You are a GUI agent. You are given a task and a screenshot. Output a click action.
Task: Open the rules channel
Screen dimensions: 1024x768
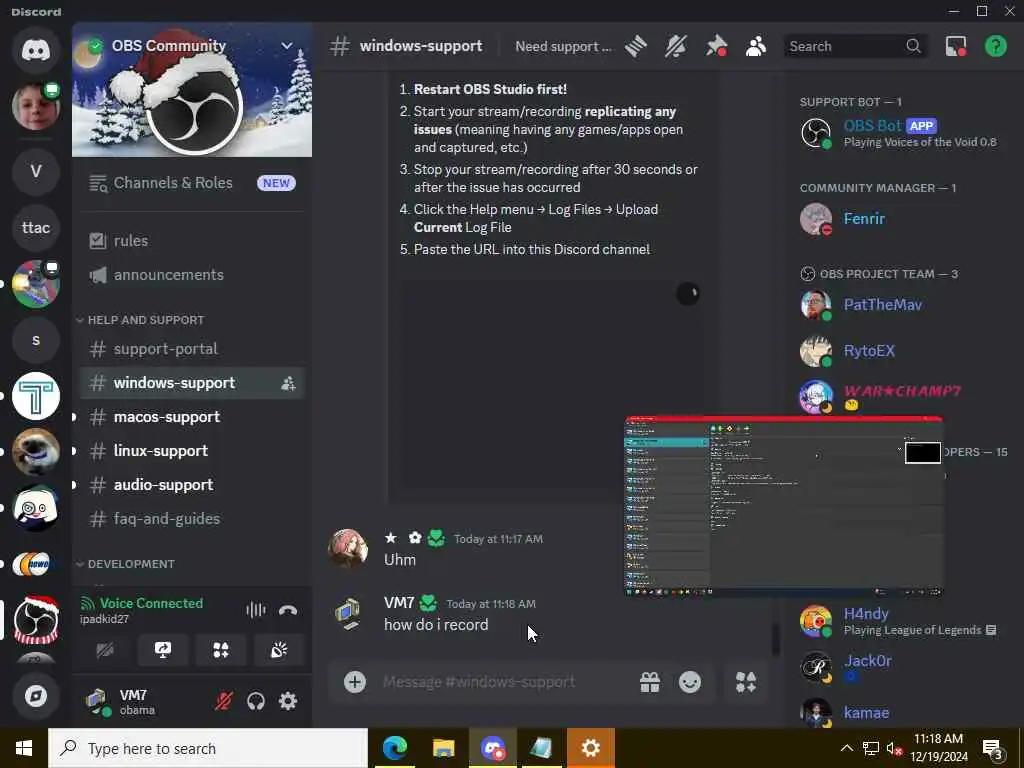tap(192, 241)
